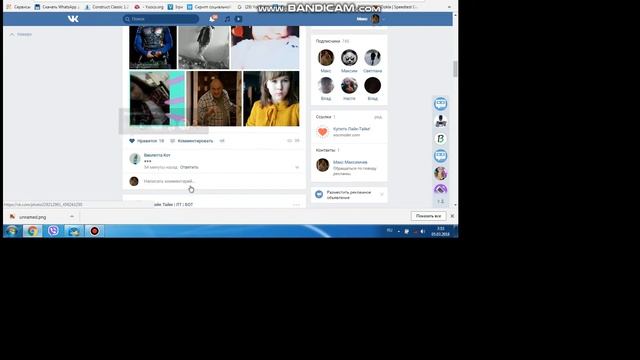
Task: Open the photo of blue armored figure
Action: click(153, 47)
